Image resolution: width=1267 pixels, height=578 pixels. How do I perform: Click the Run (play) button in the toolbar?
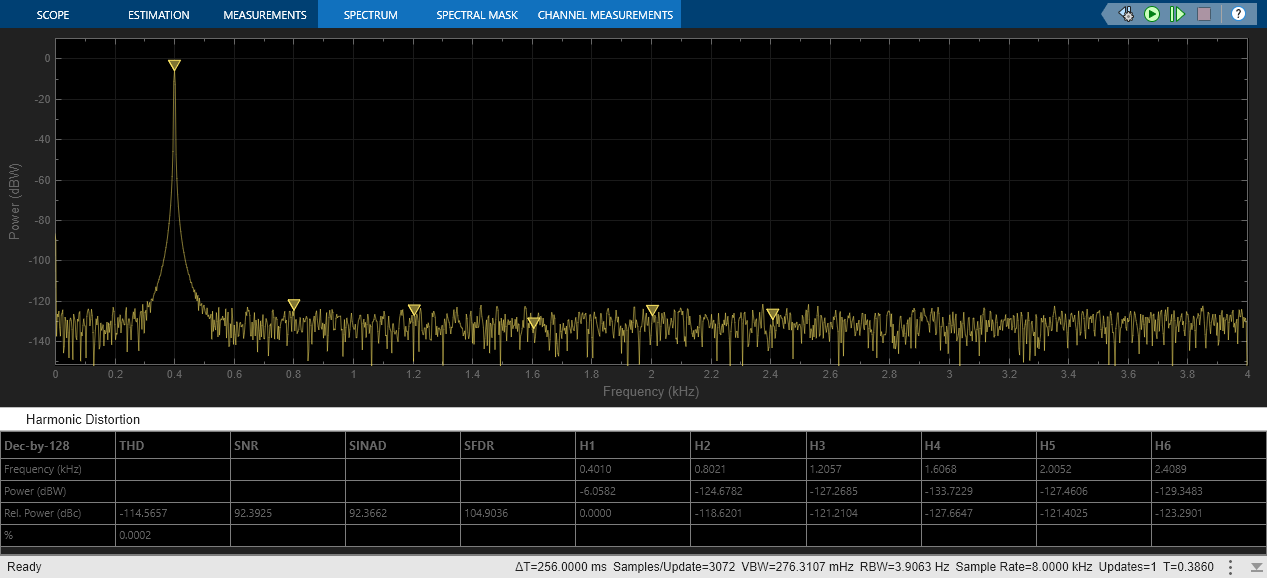pyautogui.click(x=1152, y=14)
